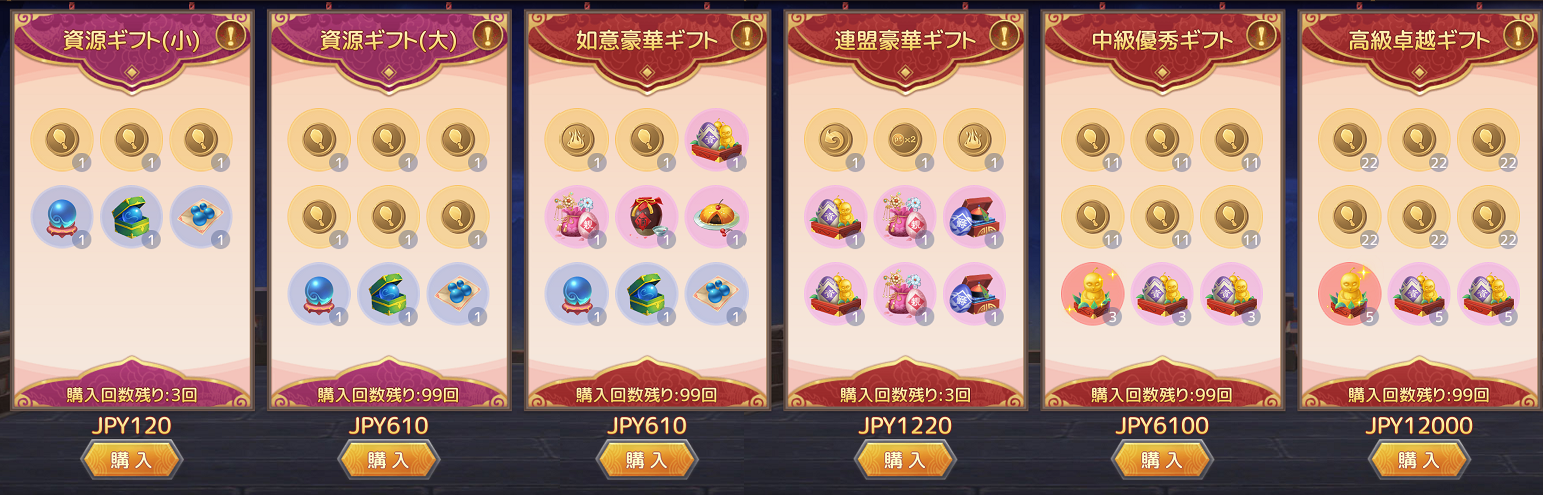
Task: Tap blue ore pile in 資源ギフト(大)
Action: 459,294
